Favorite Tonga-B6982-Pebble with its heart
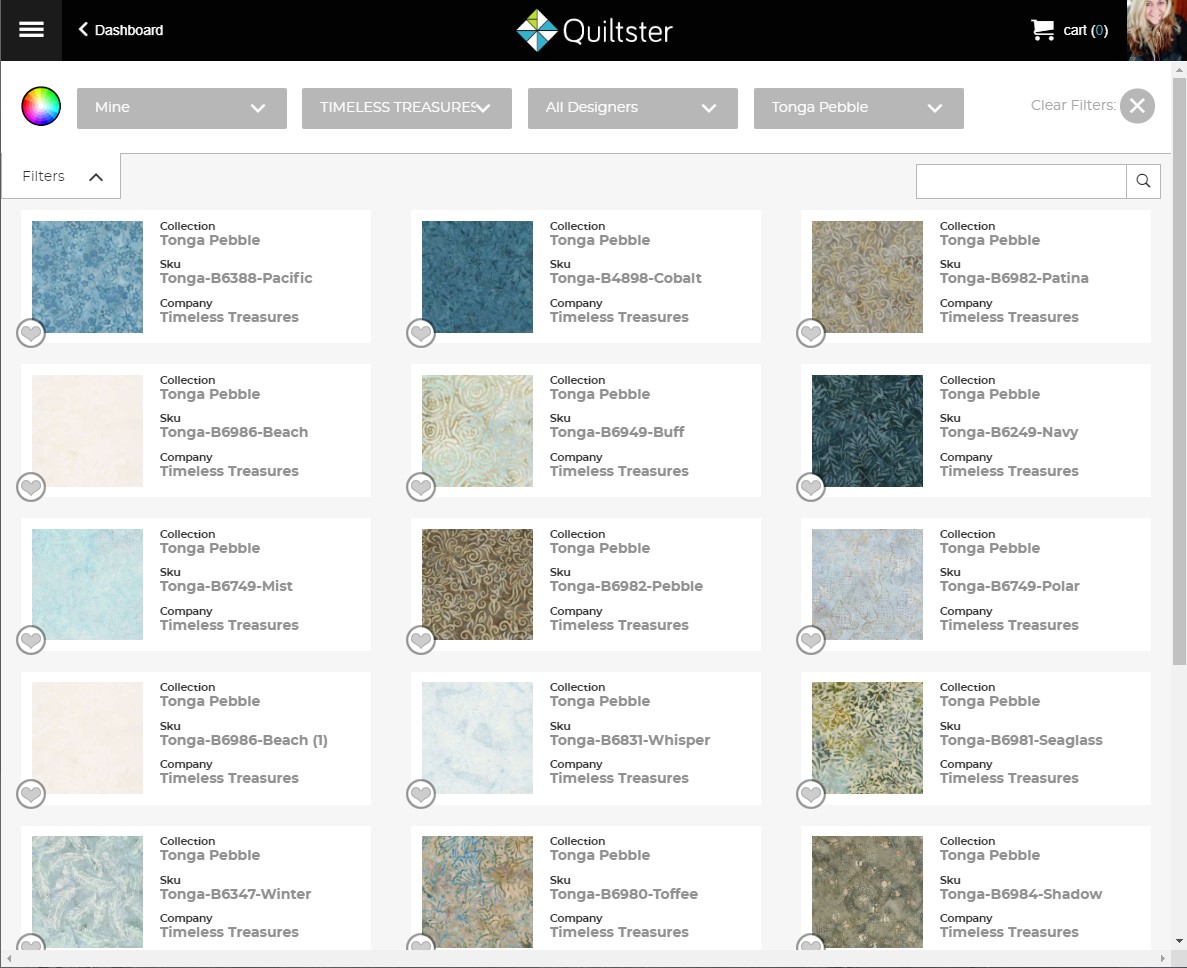Image resolution: width=1187 pixels, height=968 pixels. tap(421, 640)
